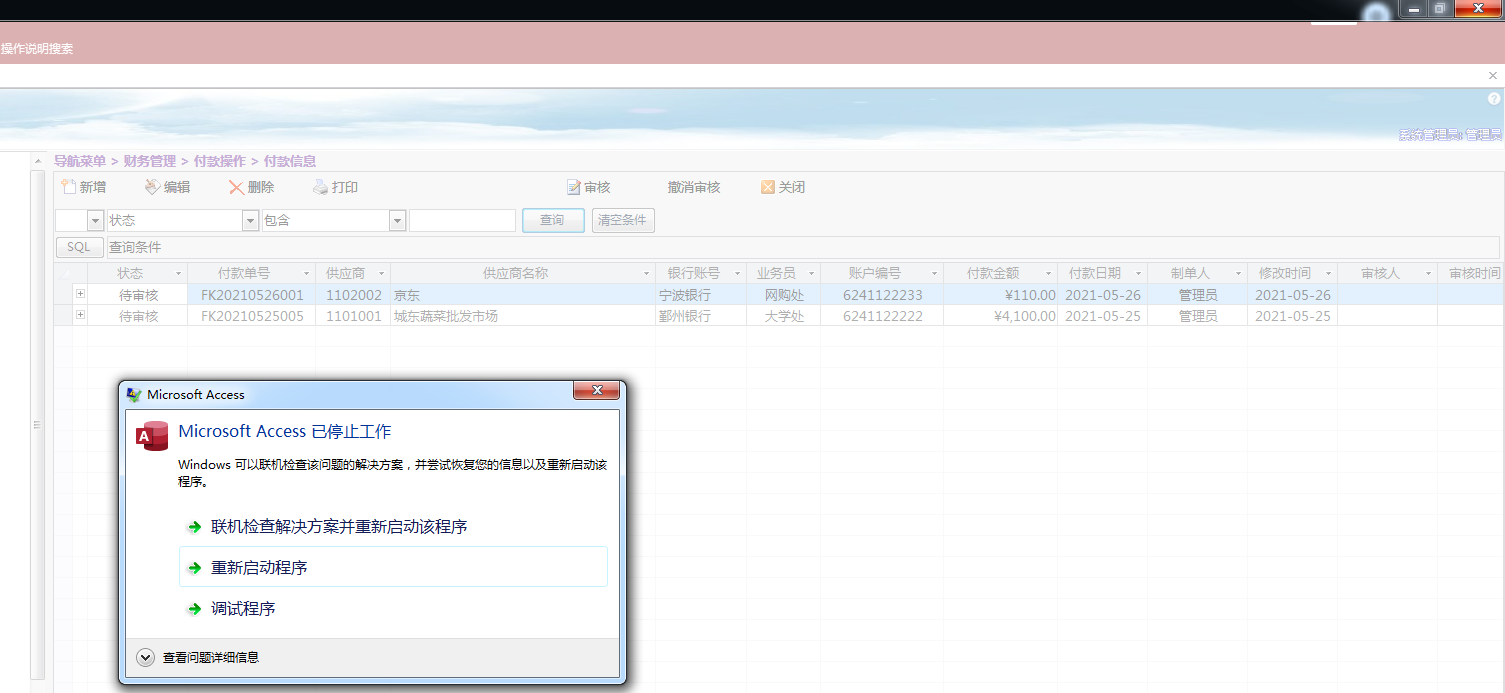Click 付款操作 in the breadcrumb

pyautogui.click(x=220, y=161)
